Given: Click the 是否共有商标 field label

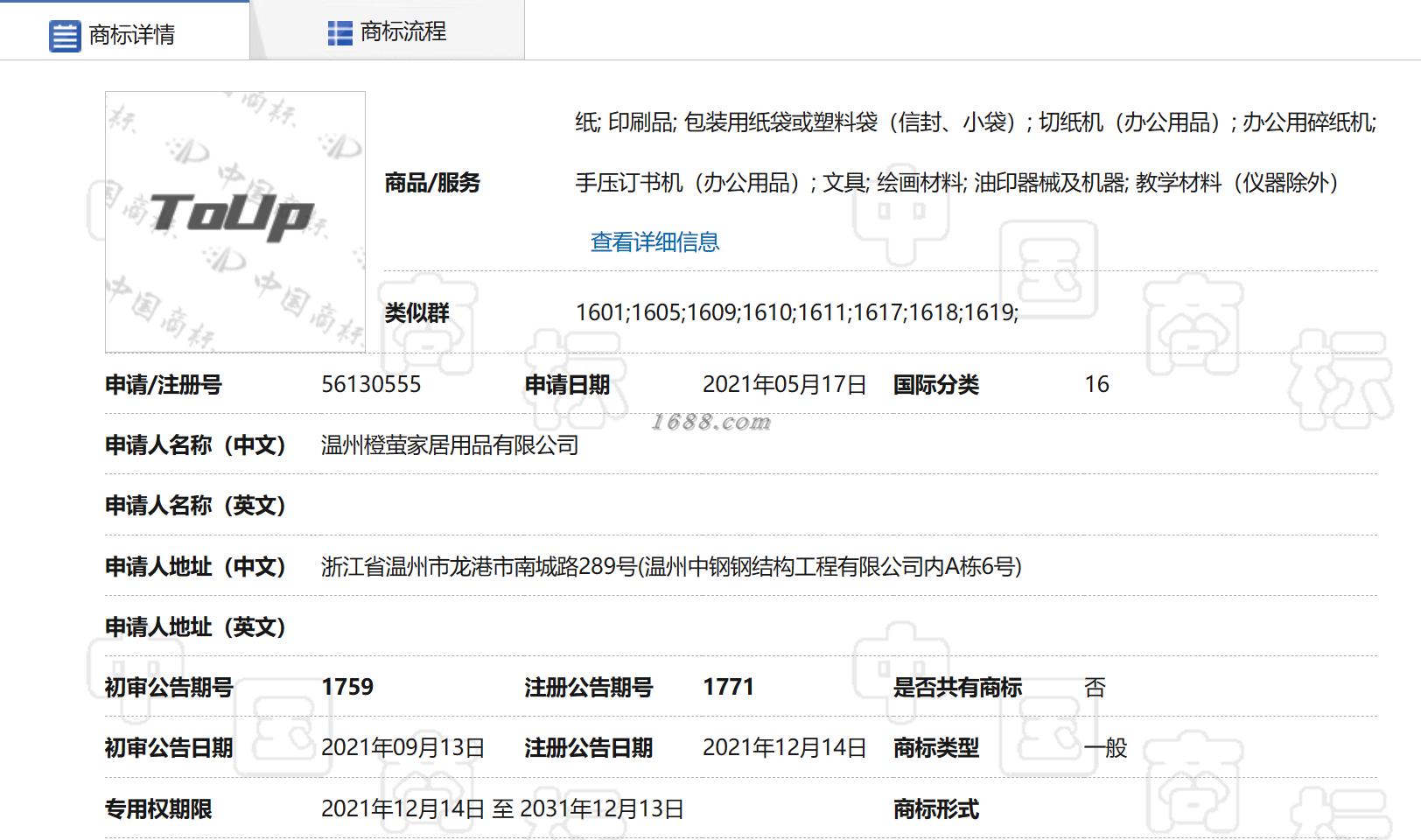Looking at the screenshot, I should tap(957, 688).
